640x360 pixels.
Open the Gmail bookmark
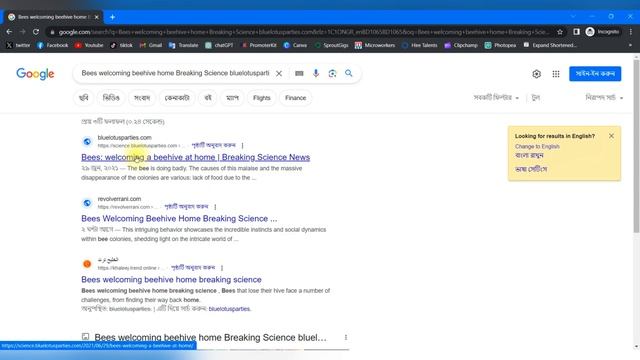151,45
